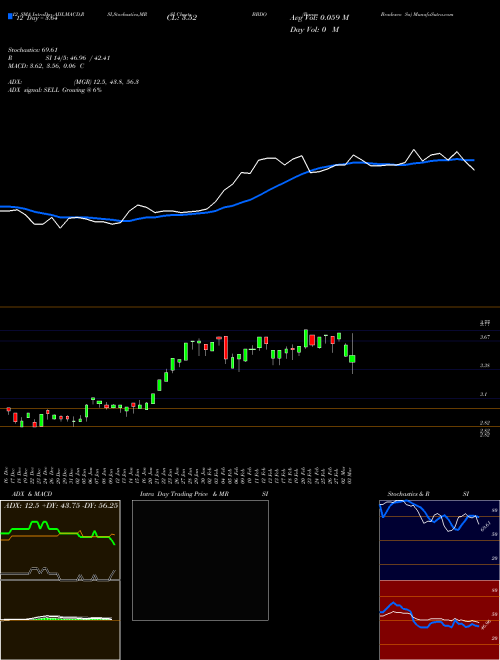Image resolution: width=500 pixels, height=660 pixels.
Task: Click the 69.61 label in Stochastics chart
Action: click(486, 526)
